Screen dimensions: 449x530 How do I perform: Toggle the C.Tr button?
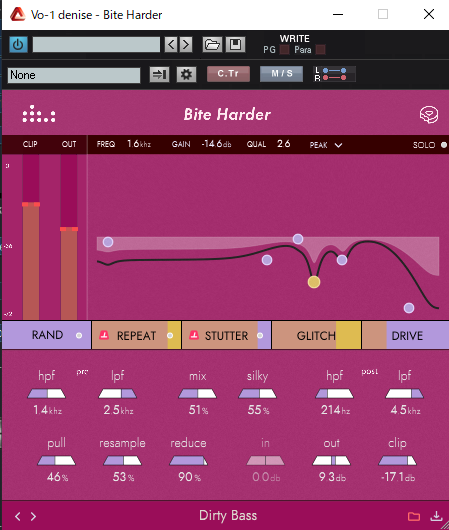tap(228, 74)
